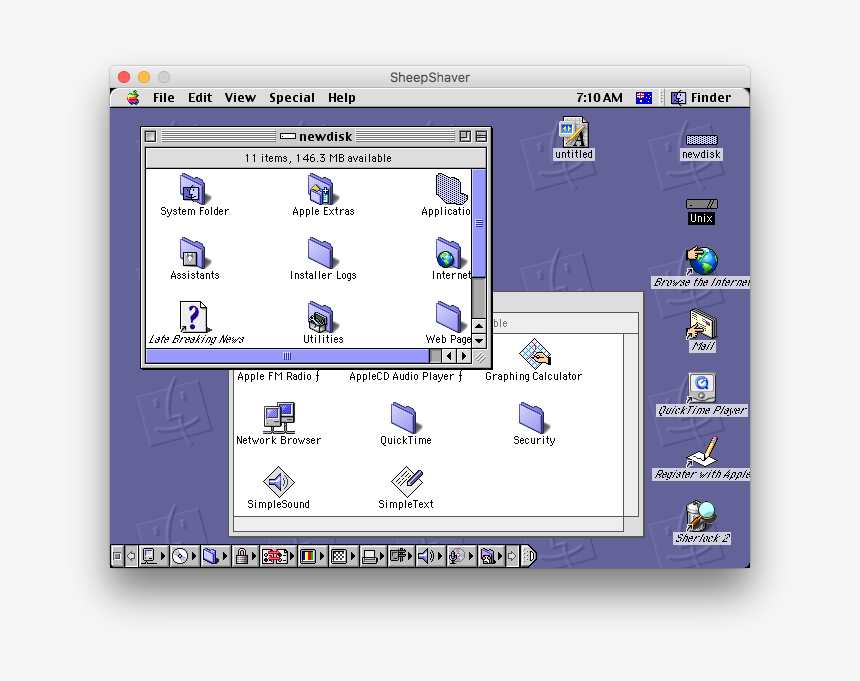The height and width of the screenshot is (681, 860).
Task: Click Control Strip scroll-right arrow
Action: coord(512,557)
